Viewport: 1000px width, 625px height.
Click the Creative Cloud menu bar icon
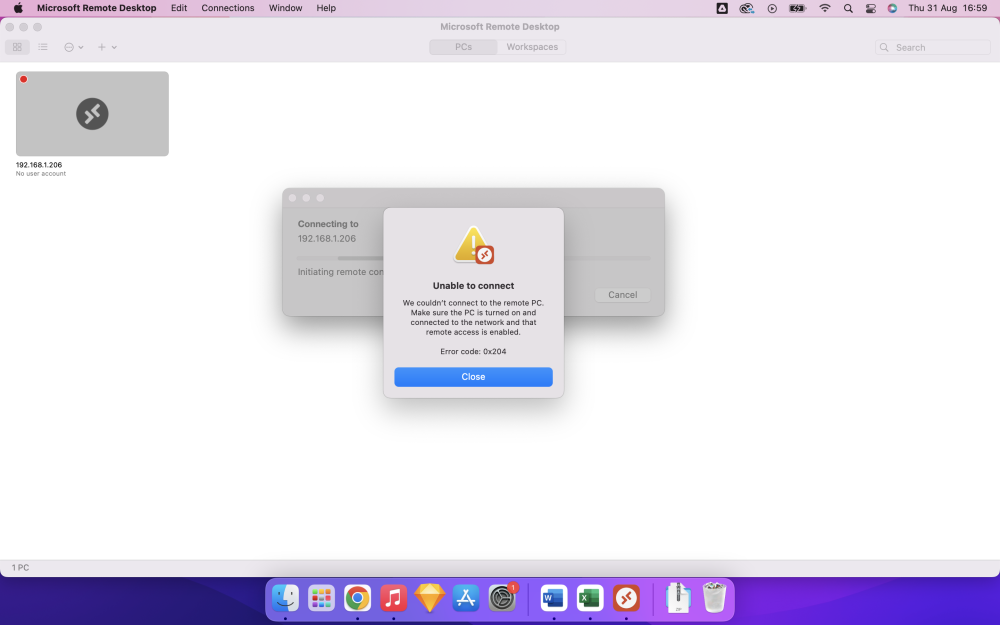pos(746,8)
